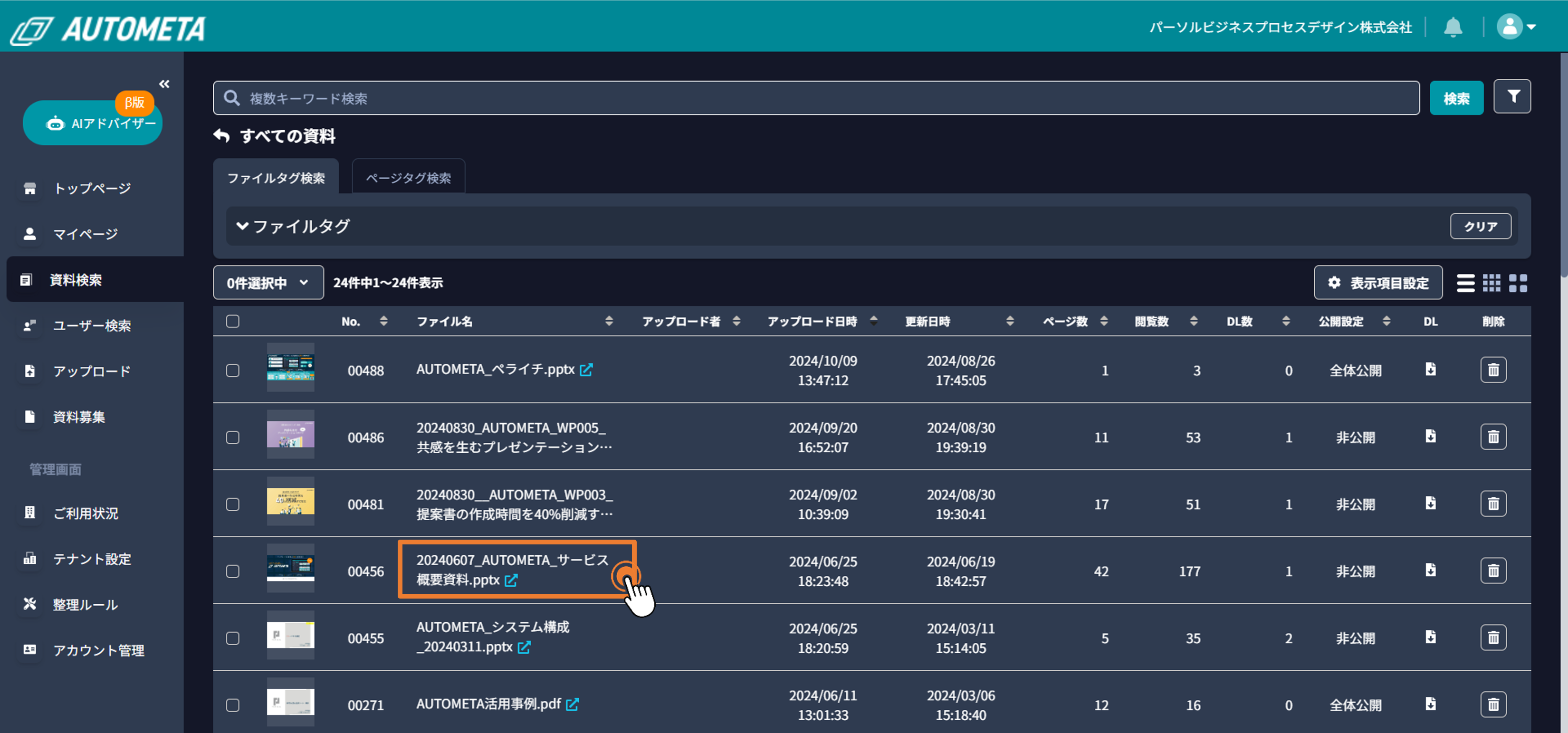
Task: Check the box for file 00488
Action: pos(232,370)
